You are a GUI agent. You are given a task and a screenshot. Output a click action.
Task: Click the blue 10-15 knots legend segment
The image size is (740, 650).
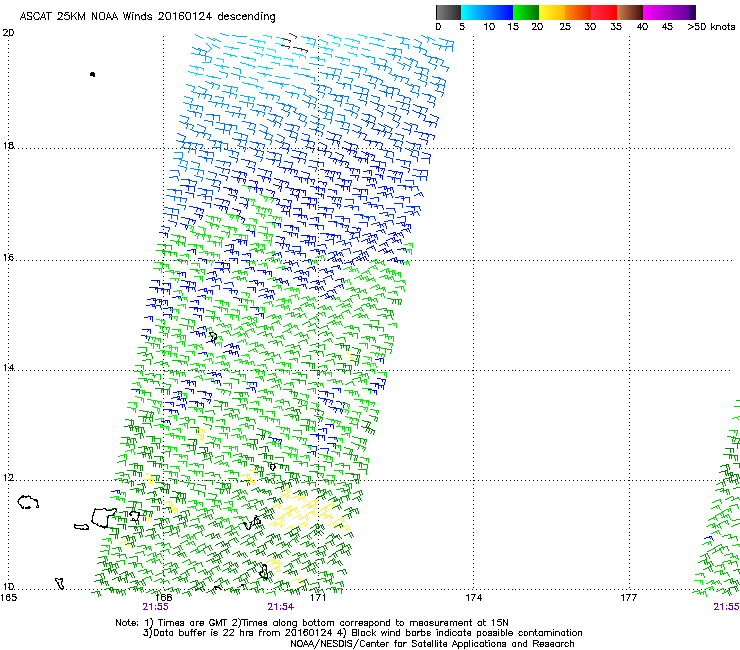500,12
